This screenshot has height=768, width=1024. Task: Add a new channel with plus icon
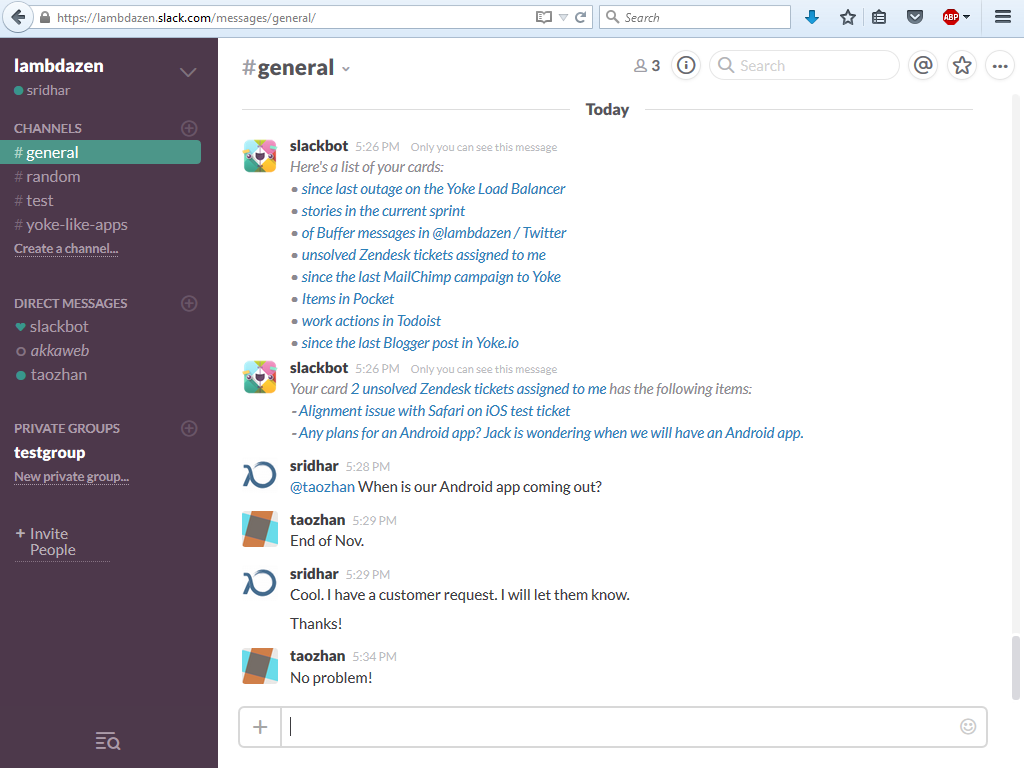(x=189, y=128)
